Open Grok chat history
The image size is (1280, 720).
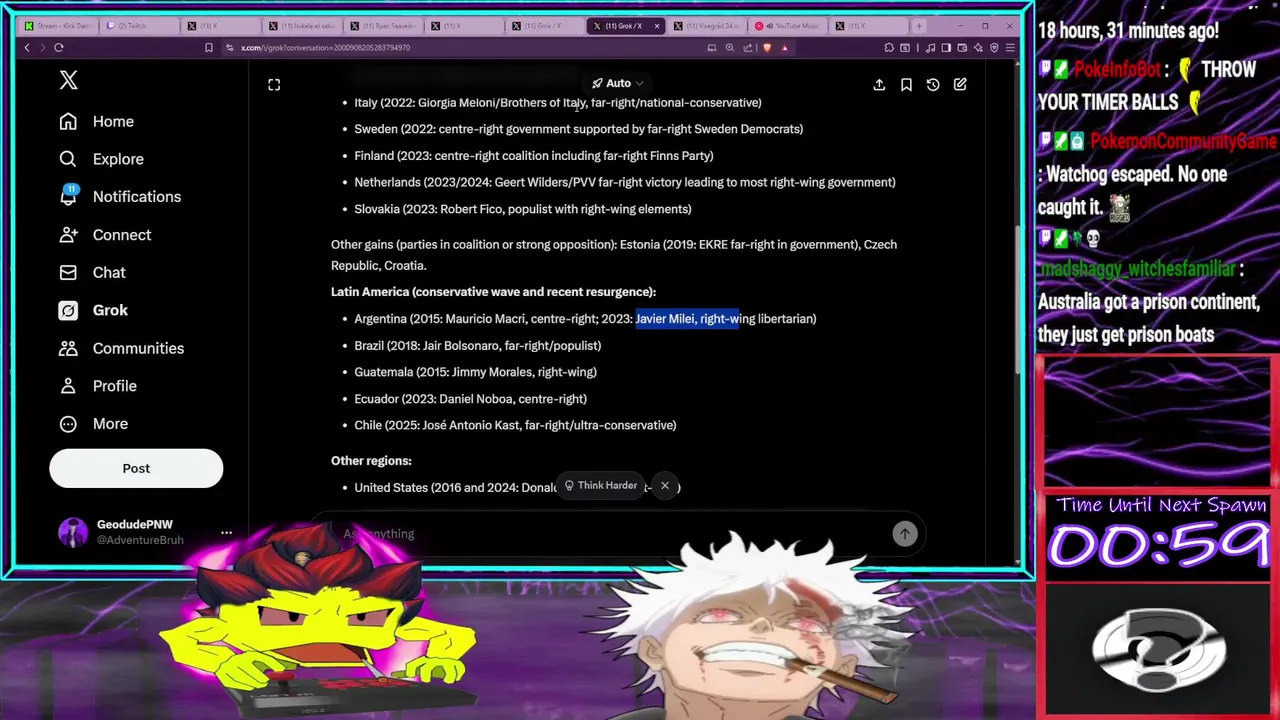(x=933, y=85)
